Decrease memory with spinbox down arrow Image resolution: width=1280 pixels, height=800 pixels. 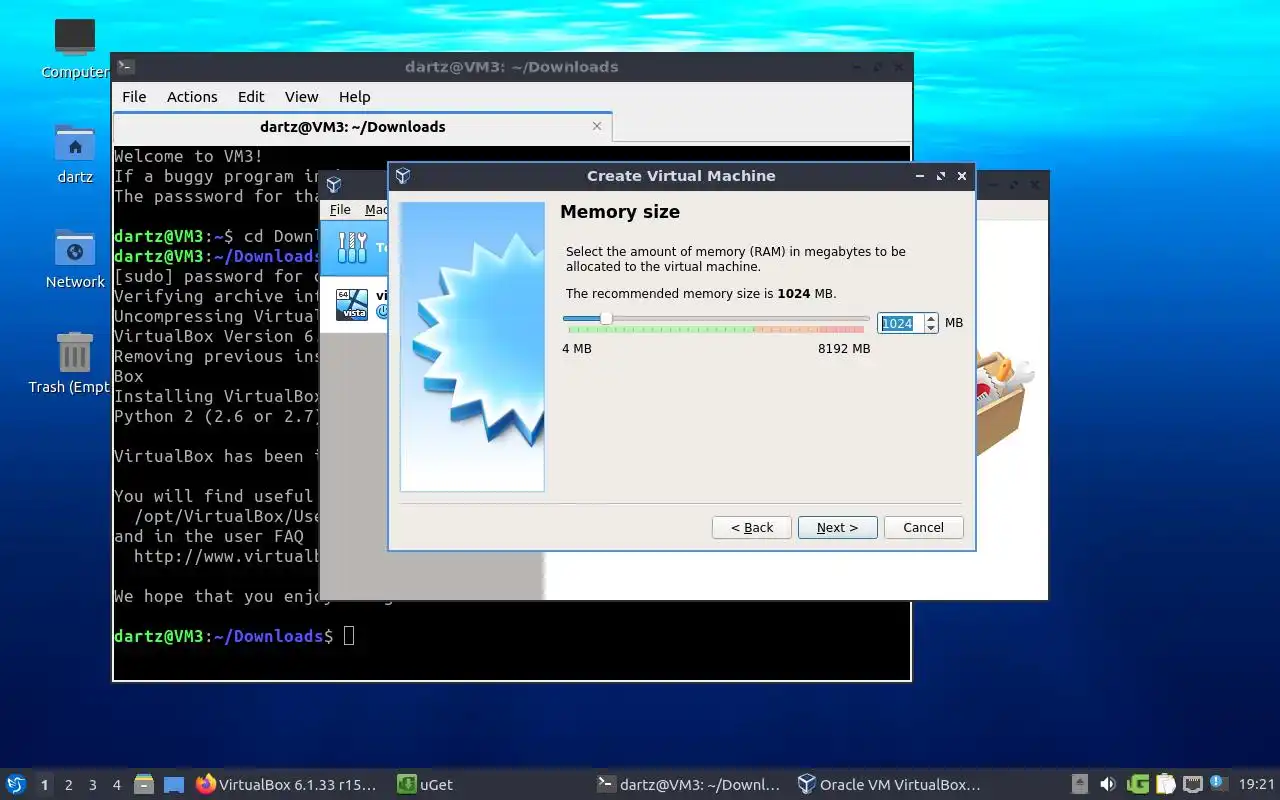tap(931, 328)
